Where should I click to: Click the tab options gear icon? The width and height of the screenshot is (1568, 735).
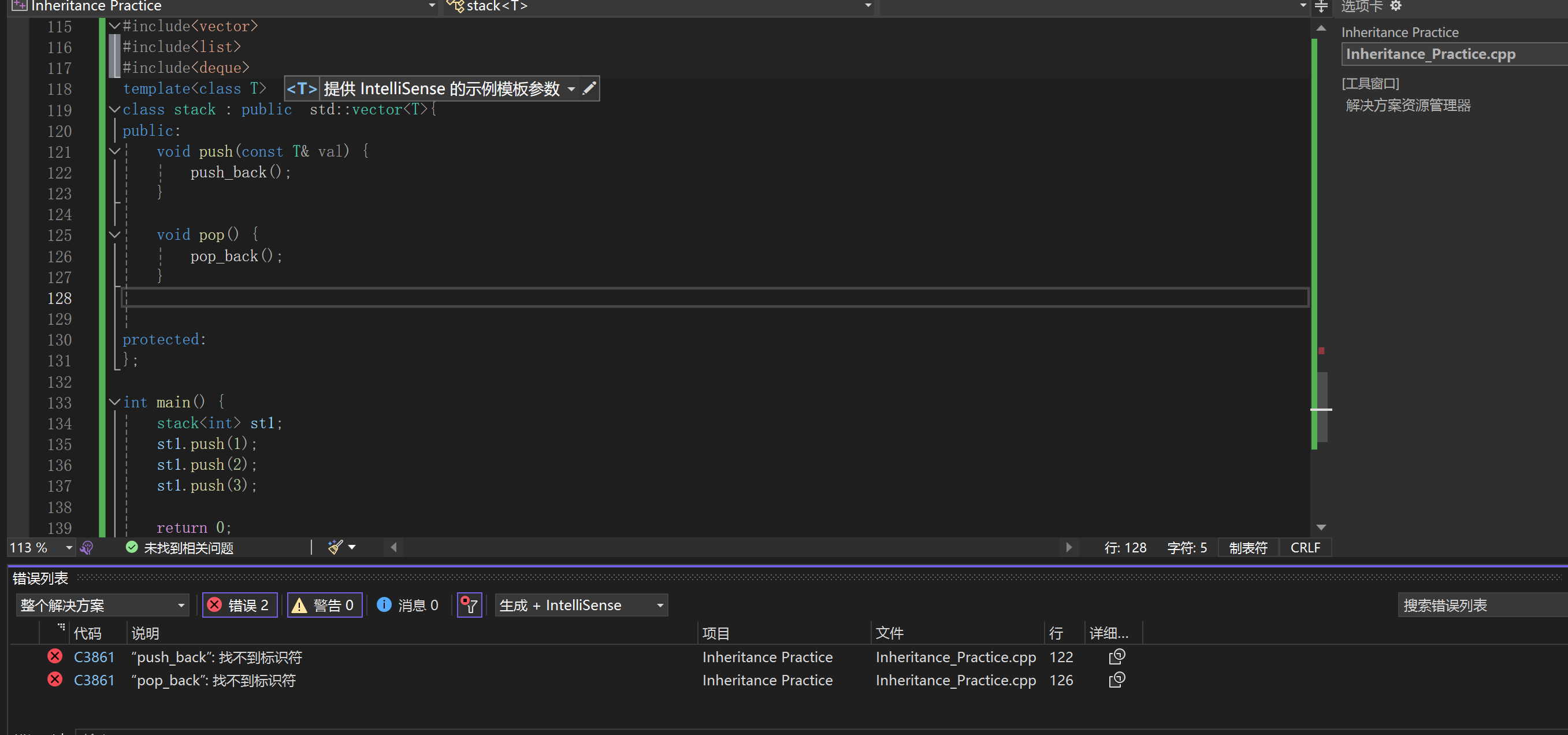point(1396,6)
